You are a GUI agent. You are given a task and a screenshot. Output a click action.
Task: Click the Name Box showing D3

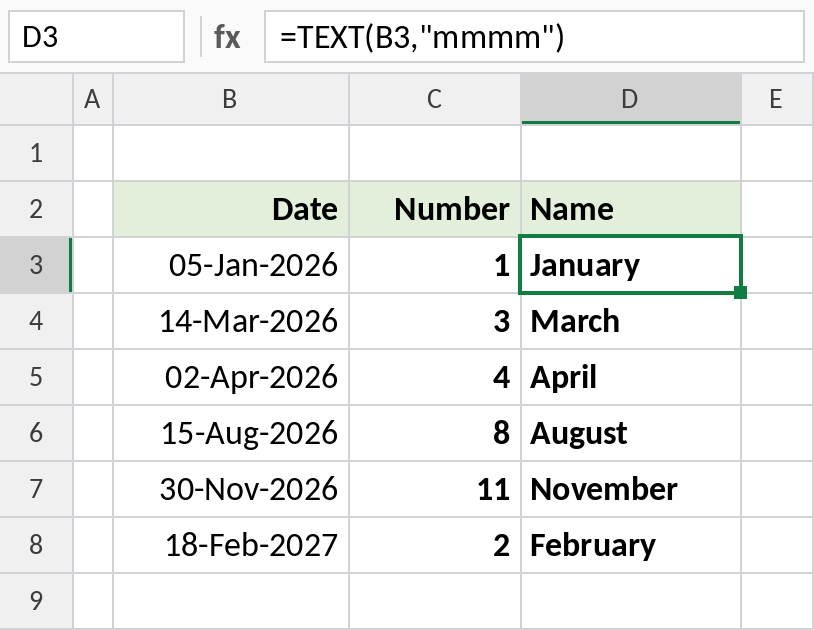point(97,37)
